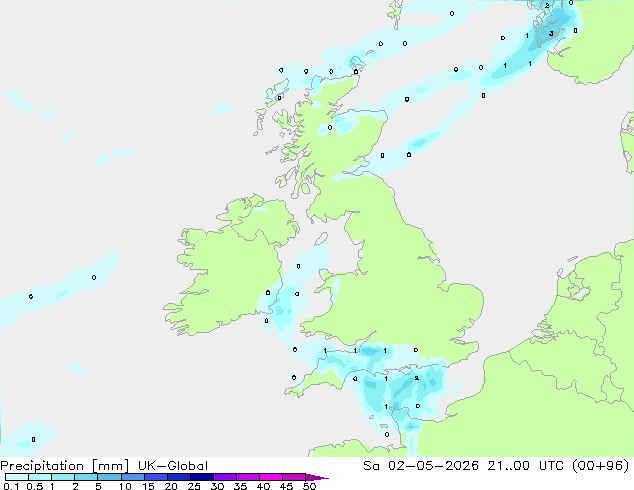Click the "Precipitation" title text
Image resolution: width=634 pixels, height=490 pixels.
click(x=42, y=466)
